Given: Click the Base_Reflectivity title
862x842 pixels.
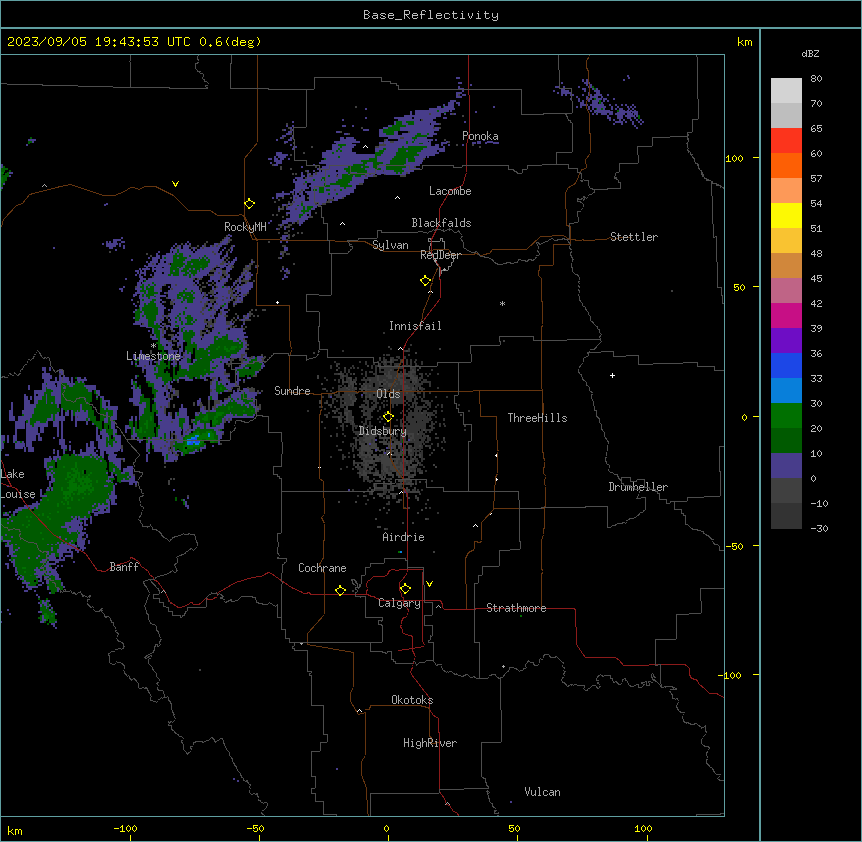Looking at the screenshot, I should (431, 15).
